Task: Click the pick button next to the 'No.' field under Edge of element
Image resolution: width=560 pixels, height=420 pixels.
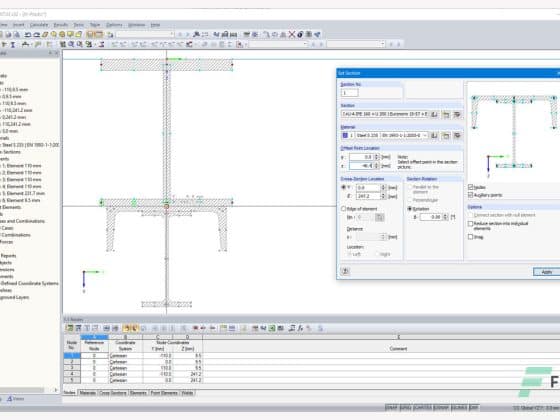Action: [x=380, y=217]
